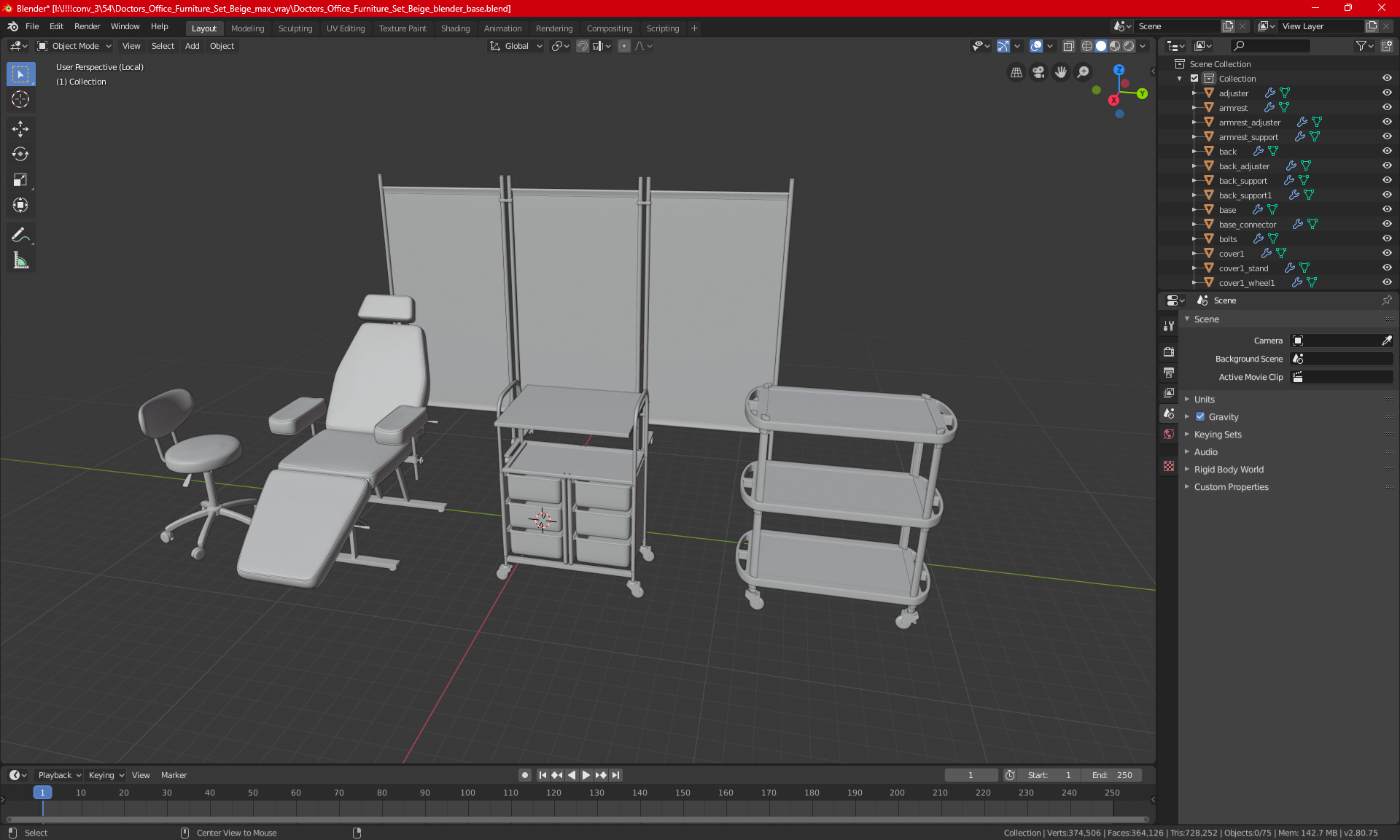1400x840 pixels.
Task: Select the Cursor tool in toolbar
Action: (20, 100)
